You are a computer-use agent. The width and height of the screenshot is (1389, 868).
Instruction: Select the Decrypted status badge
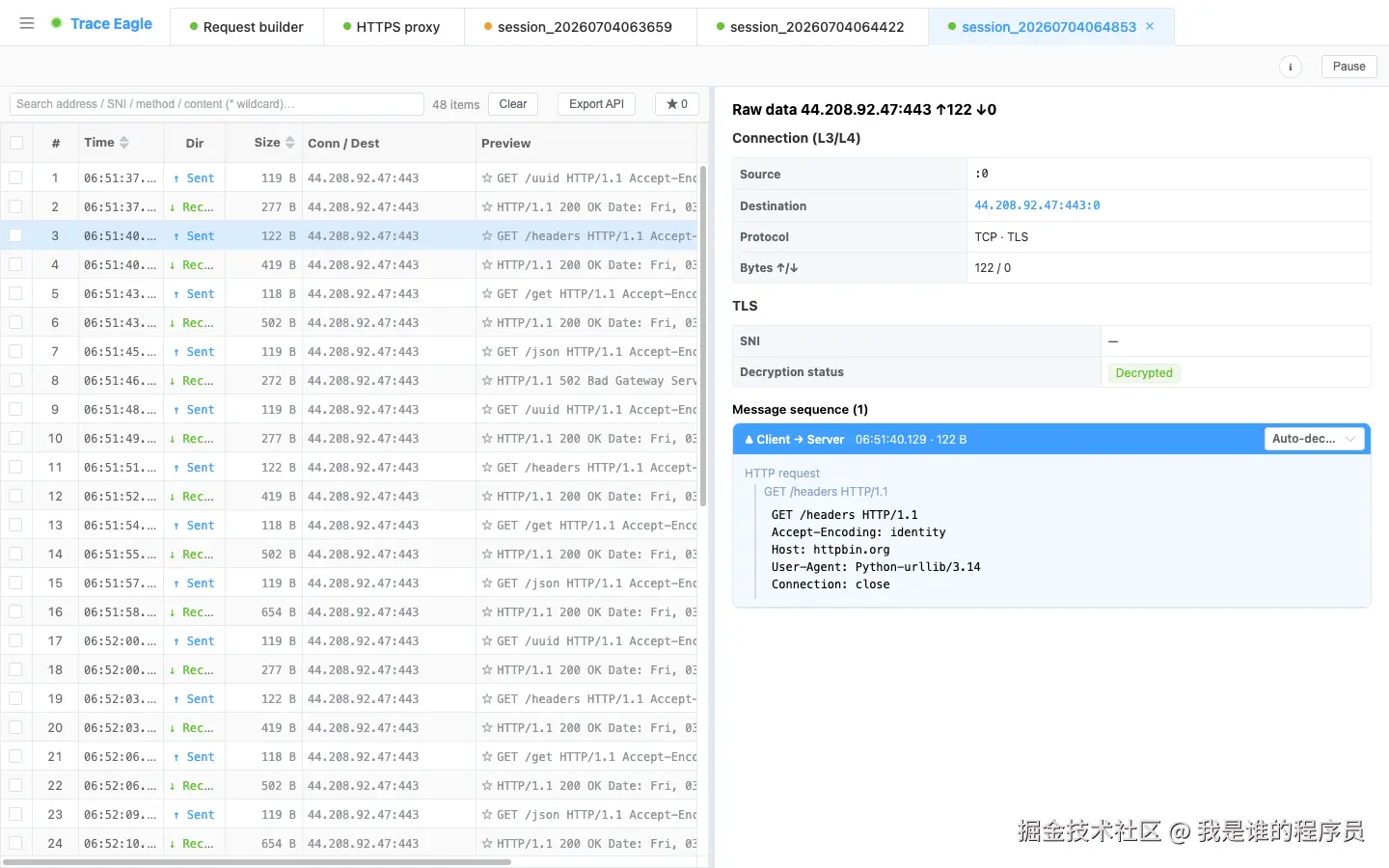pyautogui.click(x=1144, y=373)
